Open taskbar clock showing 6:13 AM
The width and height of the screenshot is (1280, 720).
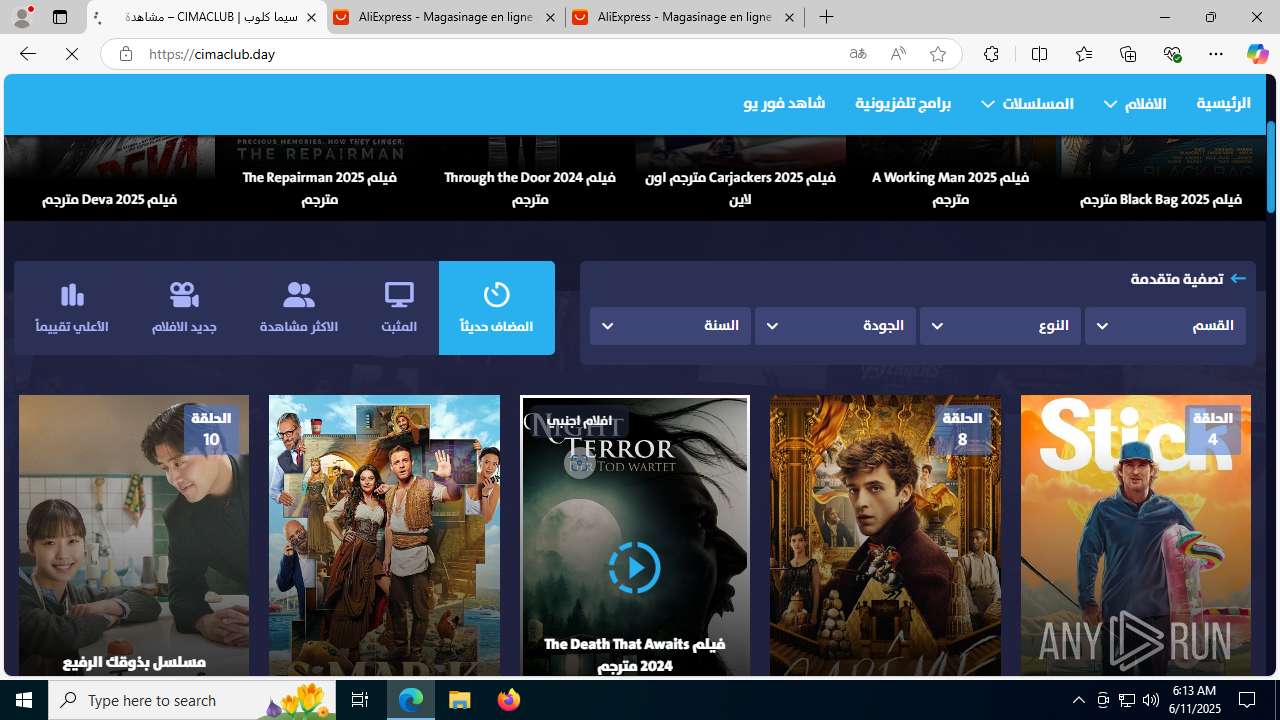point(1193,700)
